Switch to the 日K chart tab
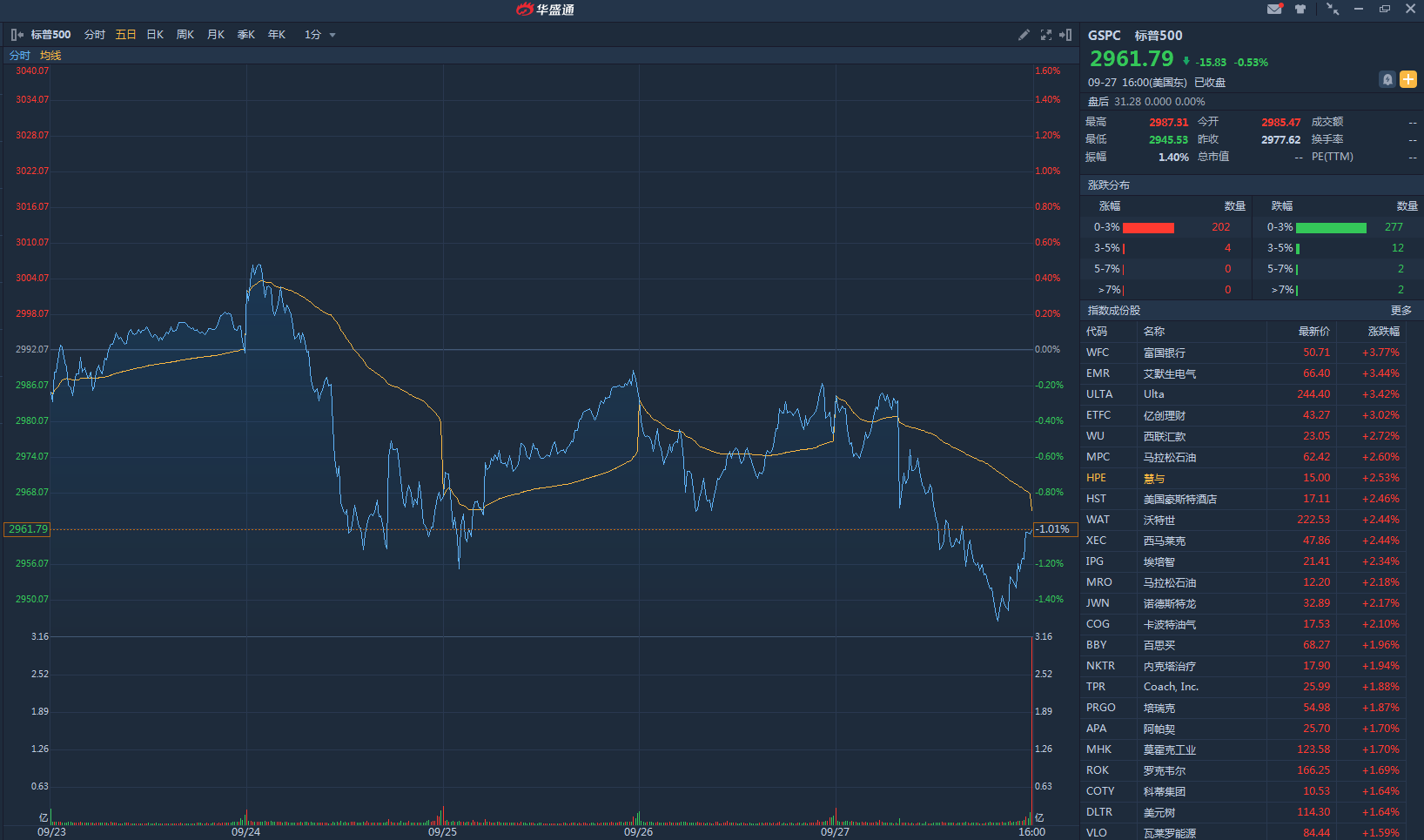1424x840 pixels. [155, 35]
